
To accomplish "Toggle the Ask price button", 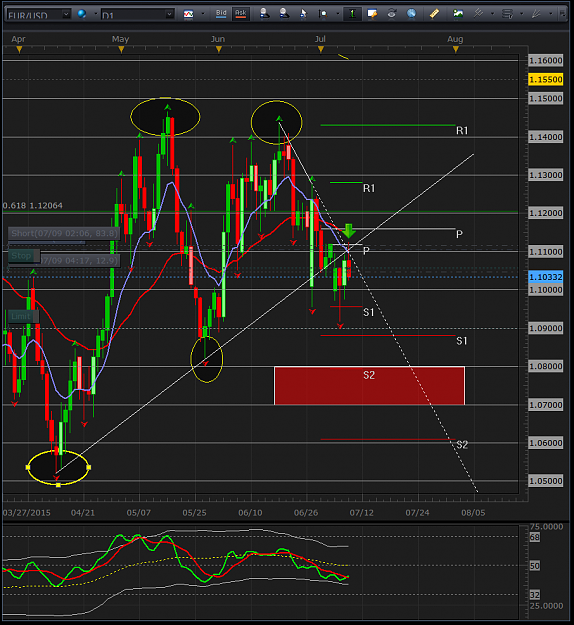I will point(240,14).
